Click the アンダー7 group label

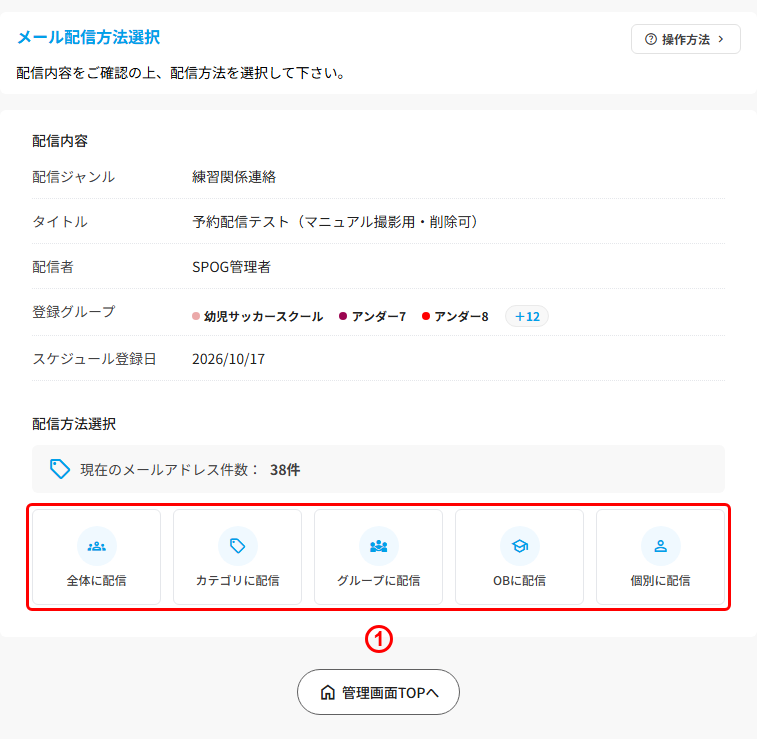tap(379, 317)
